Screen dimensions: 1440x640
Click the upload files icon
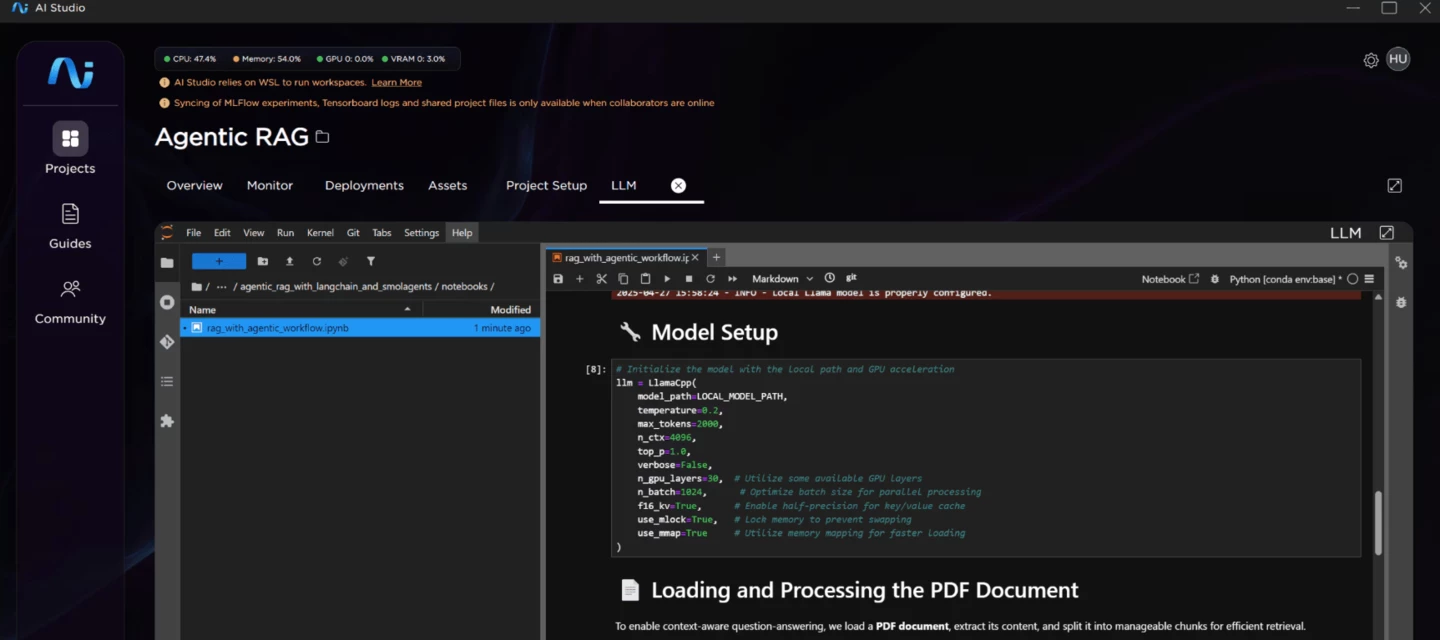(x=290, y=261)
